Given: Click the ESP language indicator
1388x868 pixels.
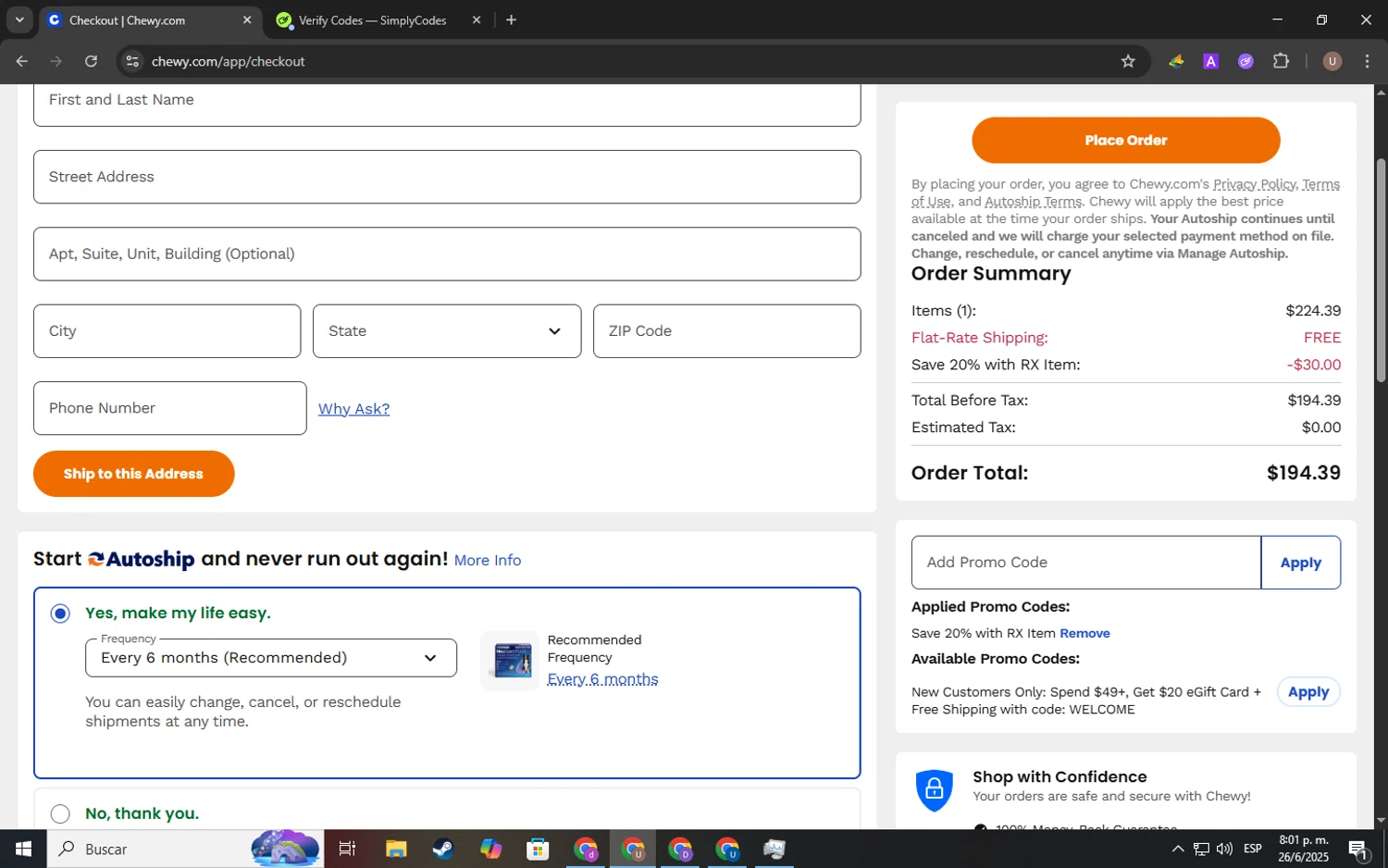Looking at the screenshot, I should (1253, 849).
